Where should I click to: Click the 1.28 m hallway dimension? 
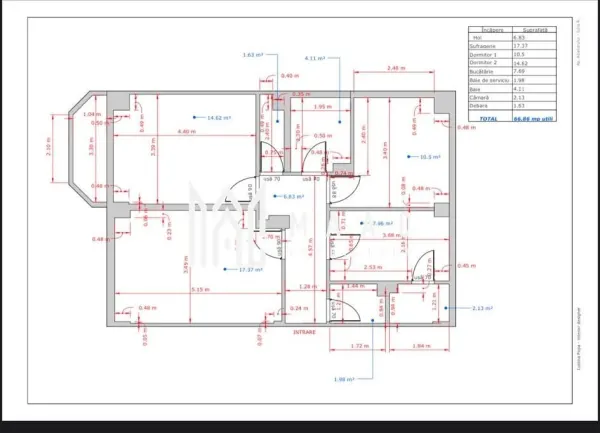coord(308,286)
